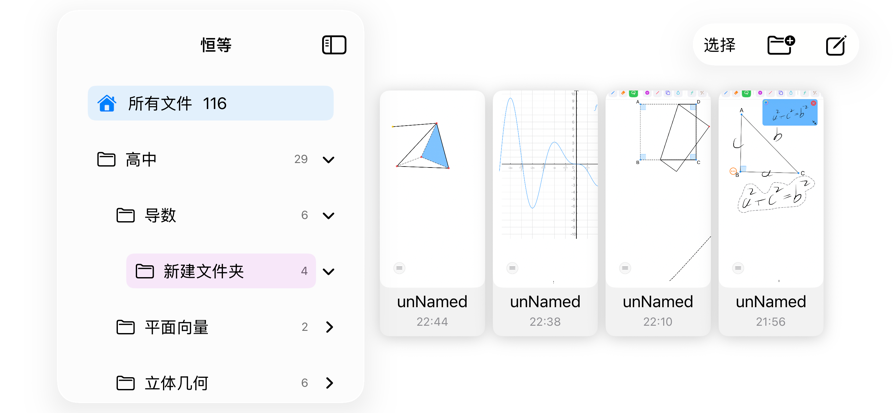The width and height of the screenshot is (896, 413).
Task: Create a new note with compose icon
Action: coord(836,45)
